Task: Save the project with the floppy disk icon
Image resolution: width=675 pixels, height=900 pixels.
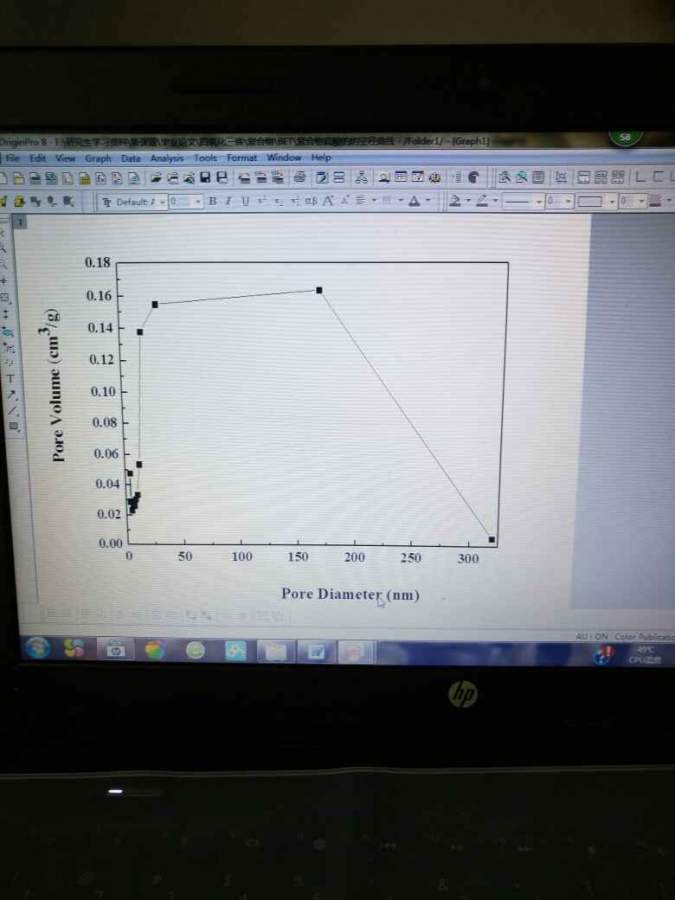Action: point(205,178)
